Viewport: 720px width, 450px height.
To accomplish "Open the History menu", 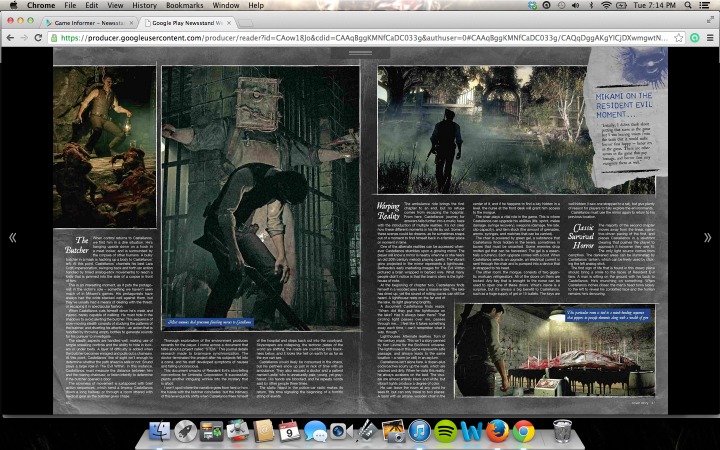I will point(144,5).
